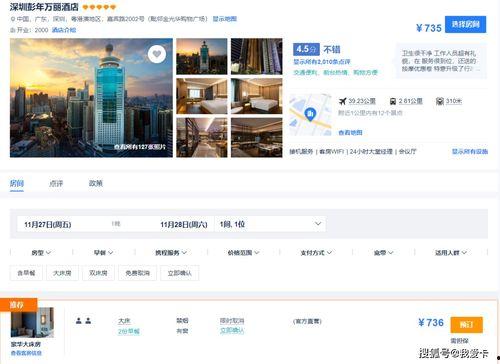Click the location pin icon beside hotel address

click(x=13, y=19)
